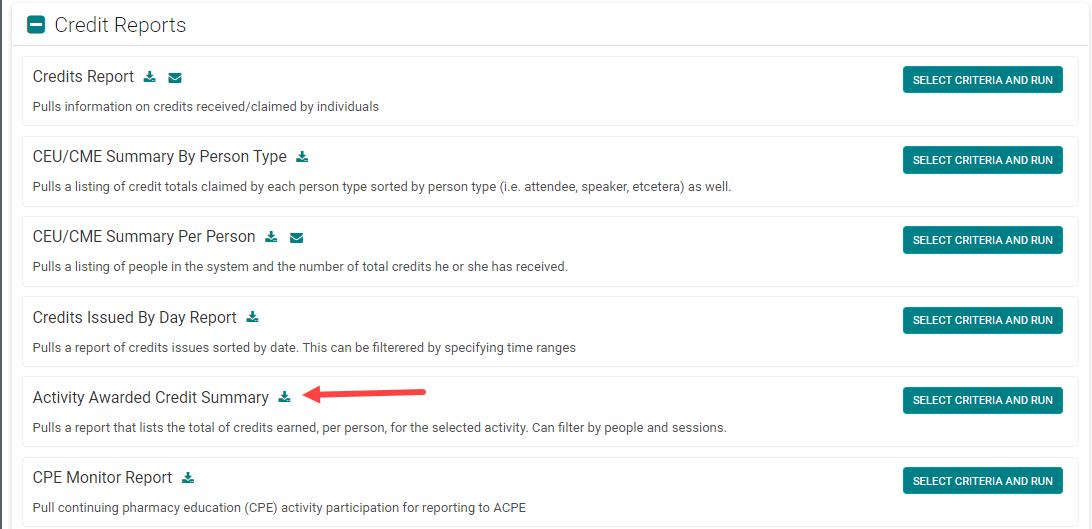
Task: Email the Credits Report
Action: coord(175,77)
